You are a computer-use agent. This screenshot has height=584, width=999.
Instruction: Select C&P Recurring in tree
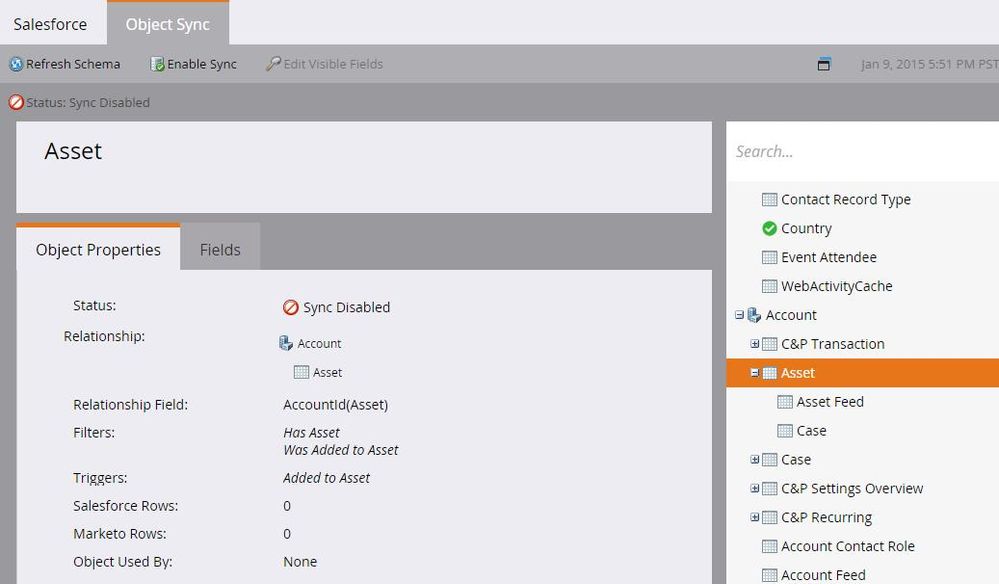pos(826,517)
